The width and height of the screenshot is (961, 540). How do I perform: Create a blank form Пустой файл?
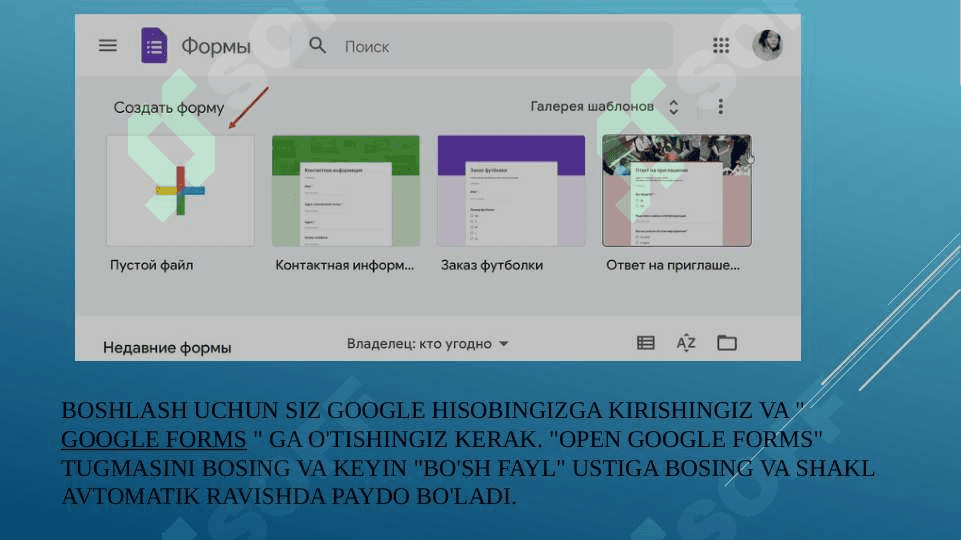click(180, 191)
